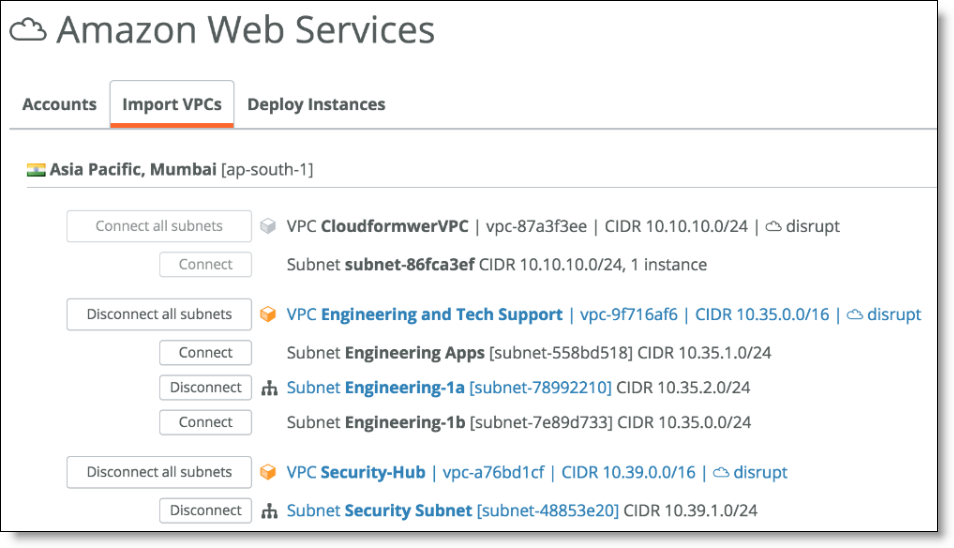Click the cloud icon before disrupt in Engineering VPC row
Viewport: 954px width, 548px height.
855,315
